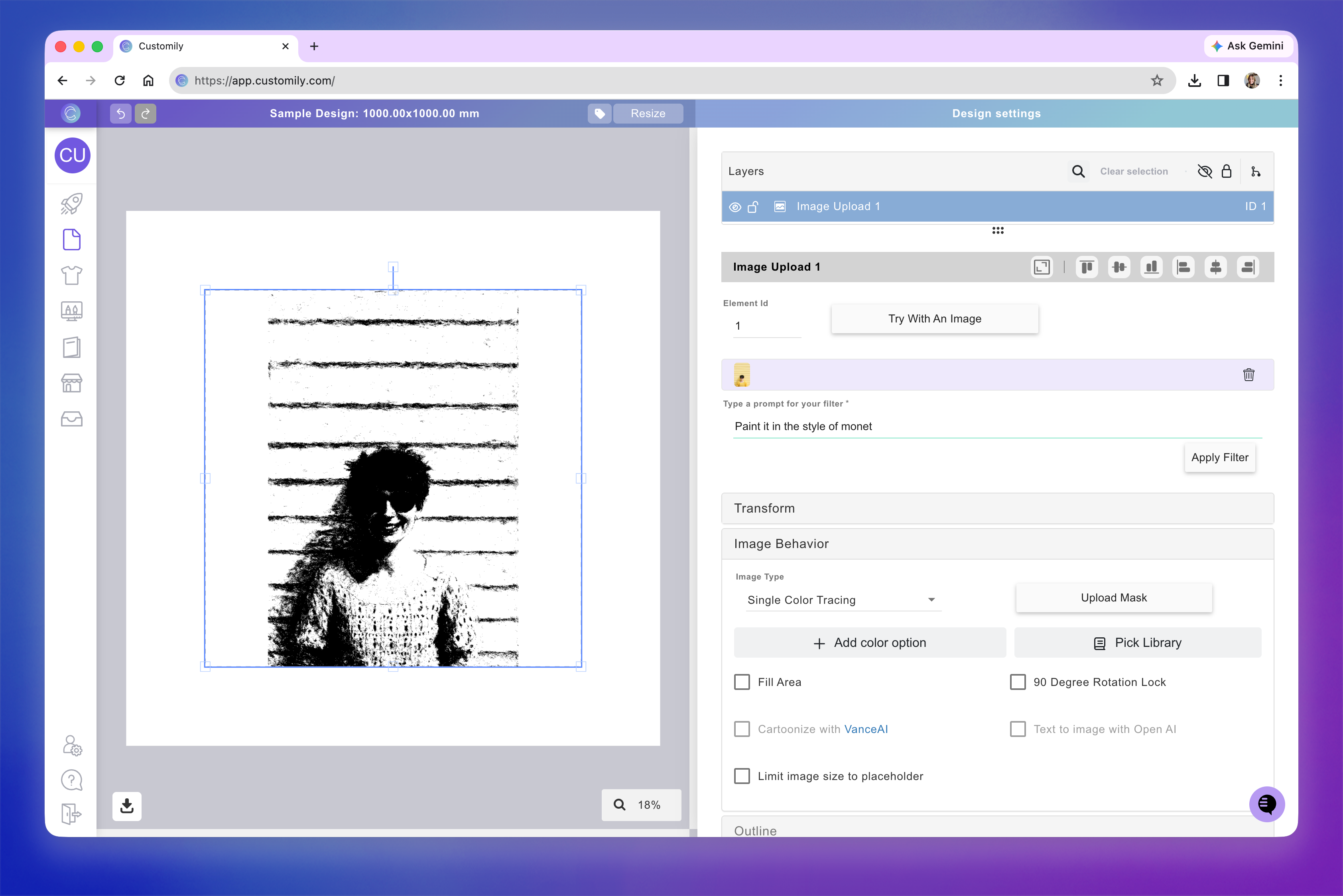Click the Customily logo in header
Image resolution: width=1343 pixels, height=896 pixels.
point(71,113)
